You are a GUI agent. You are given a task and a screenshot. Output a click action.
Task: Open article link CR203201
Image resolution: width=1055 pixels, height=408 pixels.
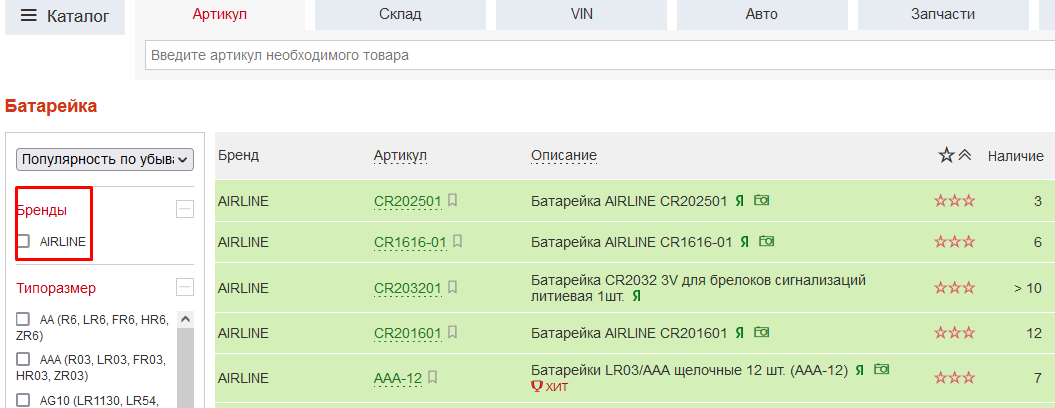(x=407, y=289)
